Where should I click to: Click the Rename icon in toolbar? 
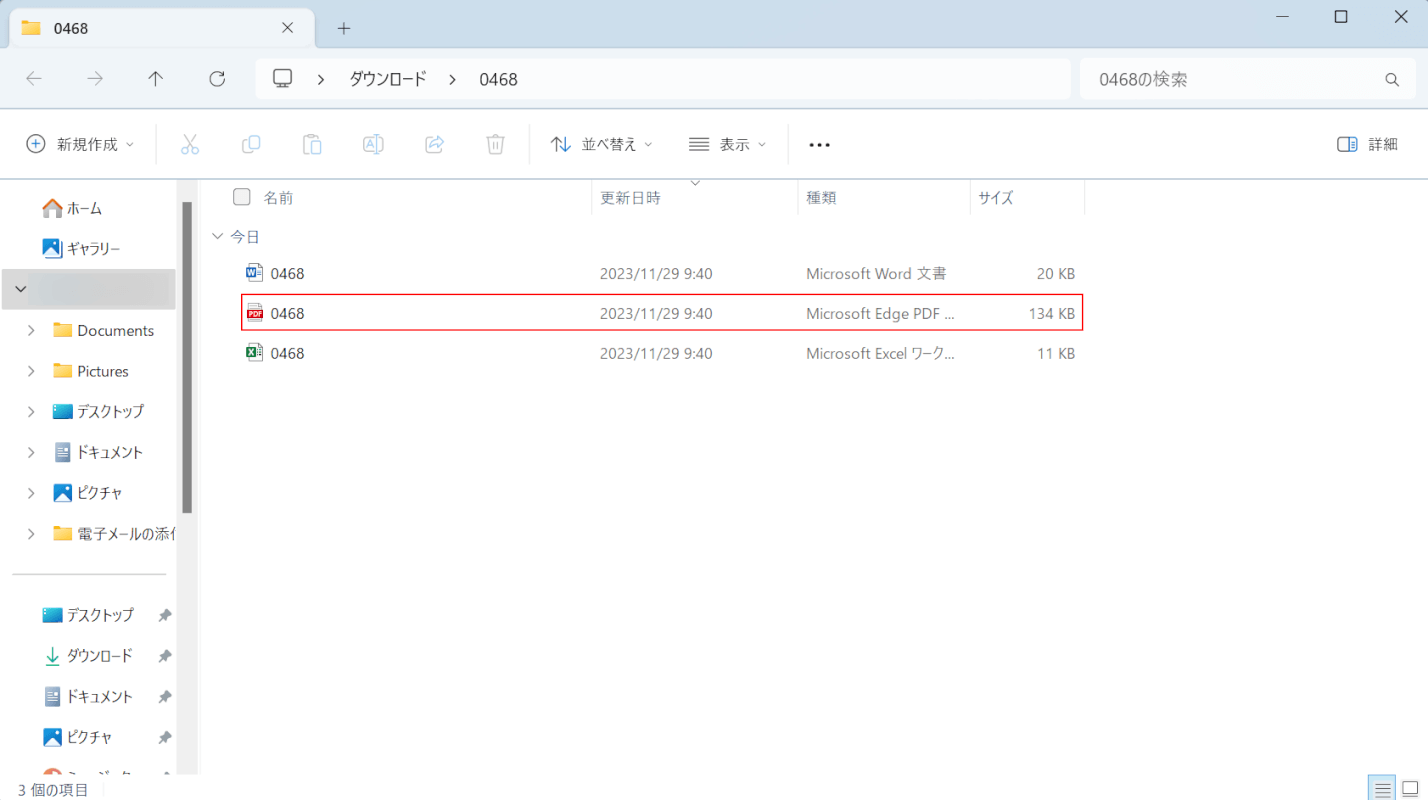pyautogui.click(x=373, y=144)
